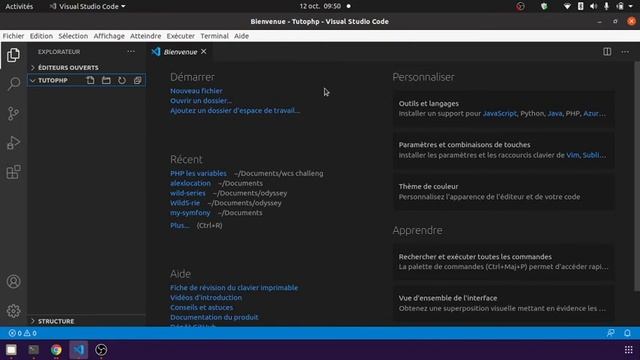Open the Explorer view in activity bar
Screen dimensions: 640x360
[x=13, y=55]
